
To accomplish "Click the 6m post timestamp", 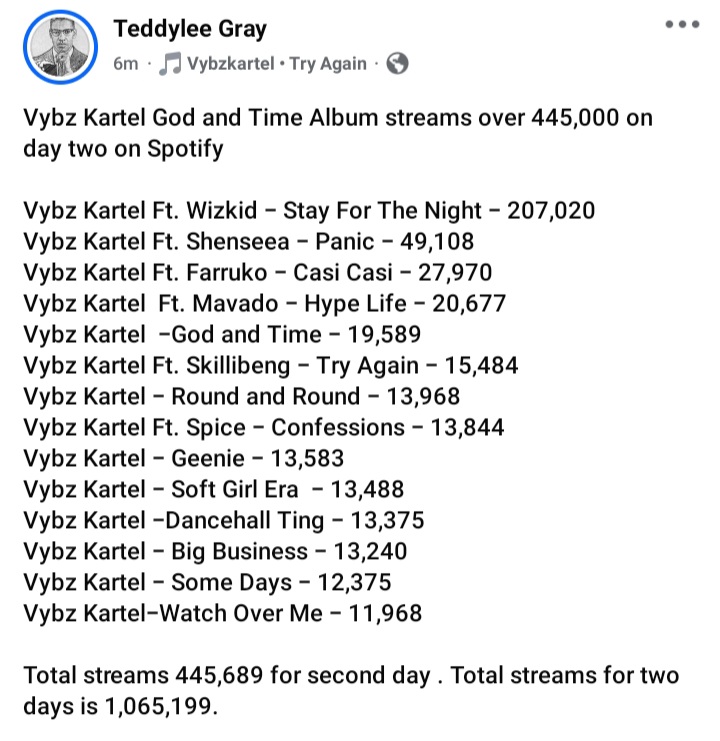I will click(x=126, y=64).
